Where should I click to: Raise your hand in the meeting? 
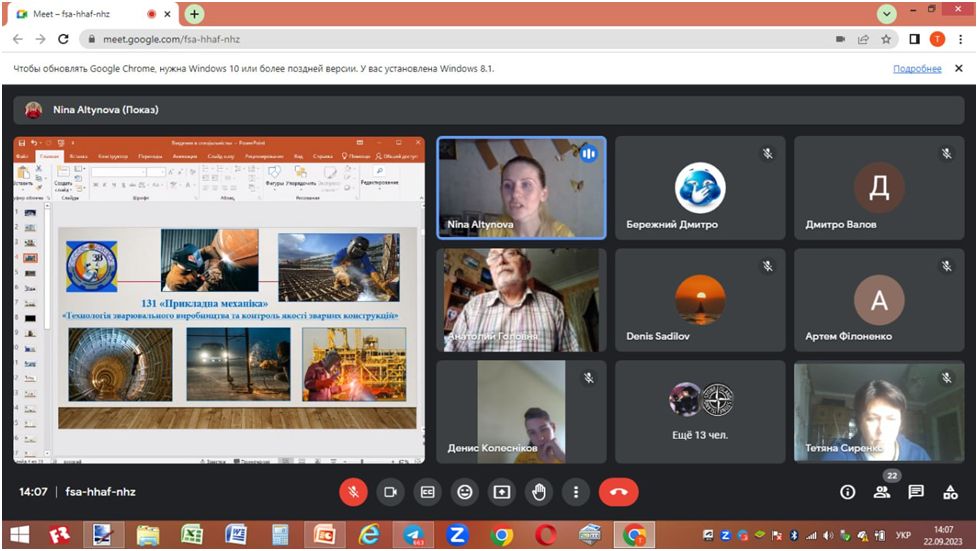(539, 492)
